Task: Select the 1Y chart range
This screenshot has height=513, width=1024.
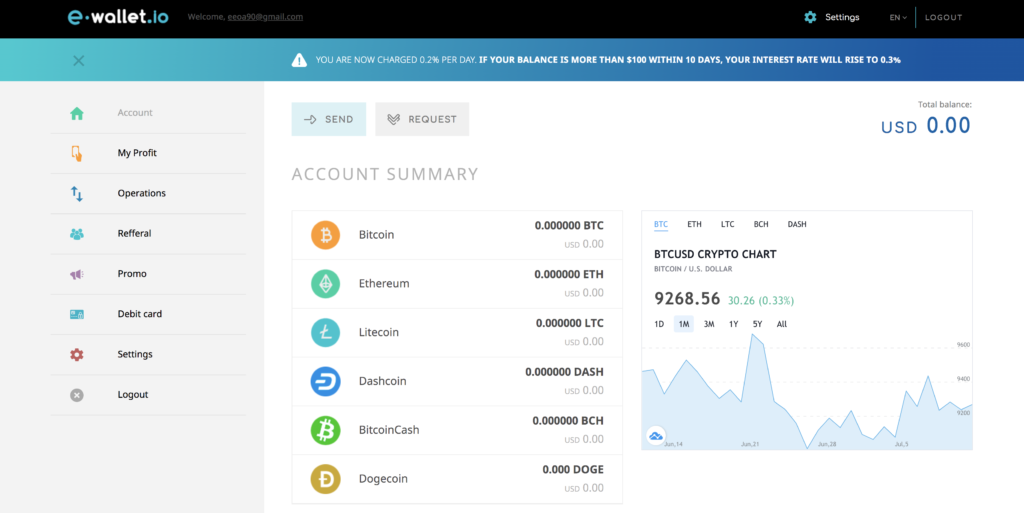Action: point(733,324)
